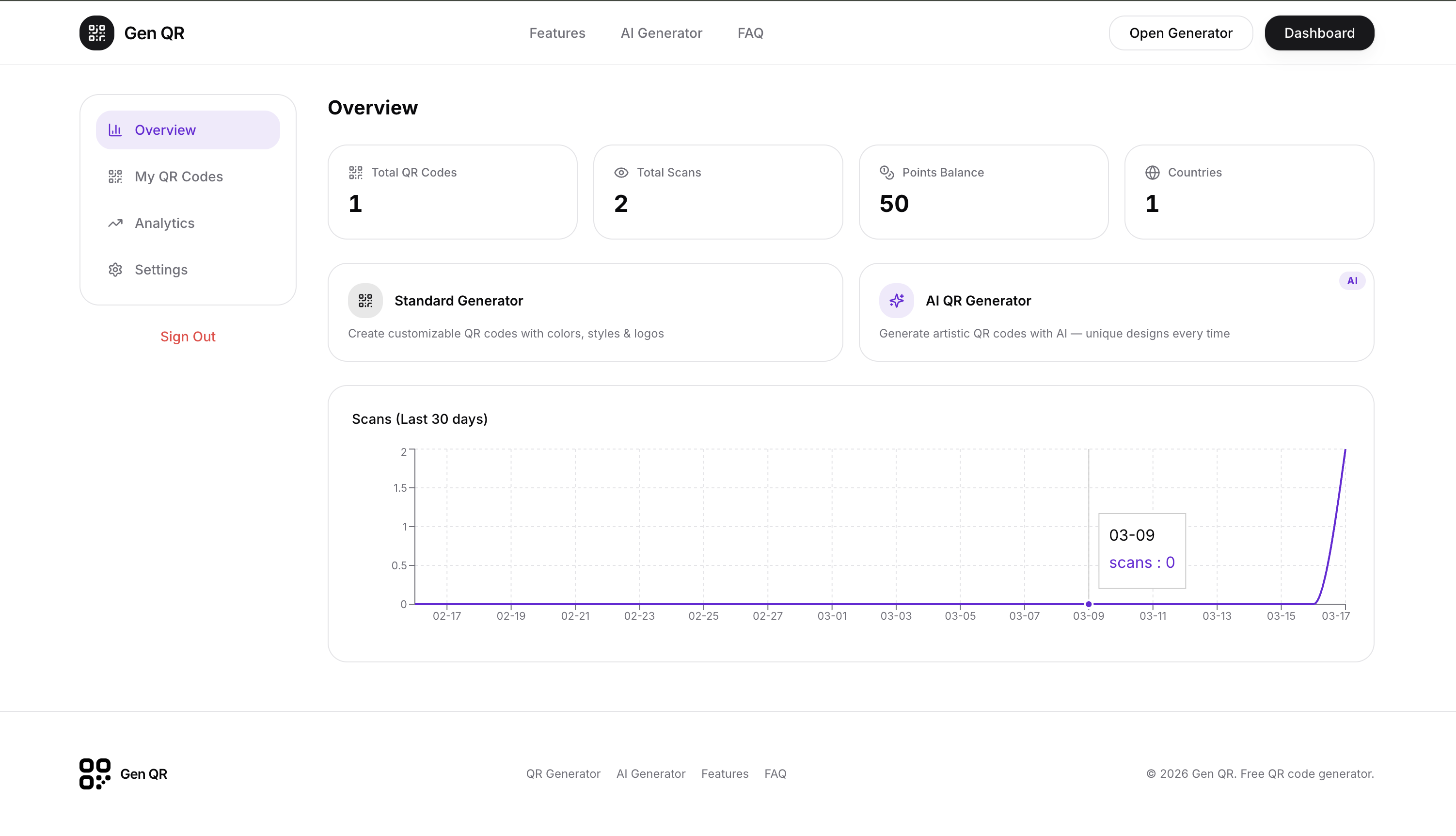The width and height of the screenshot is (1456, 836).
Task: Click the Analytics trend arrow icon
Action: tap(115, 223)
